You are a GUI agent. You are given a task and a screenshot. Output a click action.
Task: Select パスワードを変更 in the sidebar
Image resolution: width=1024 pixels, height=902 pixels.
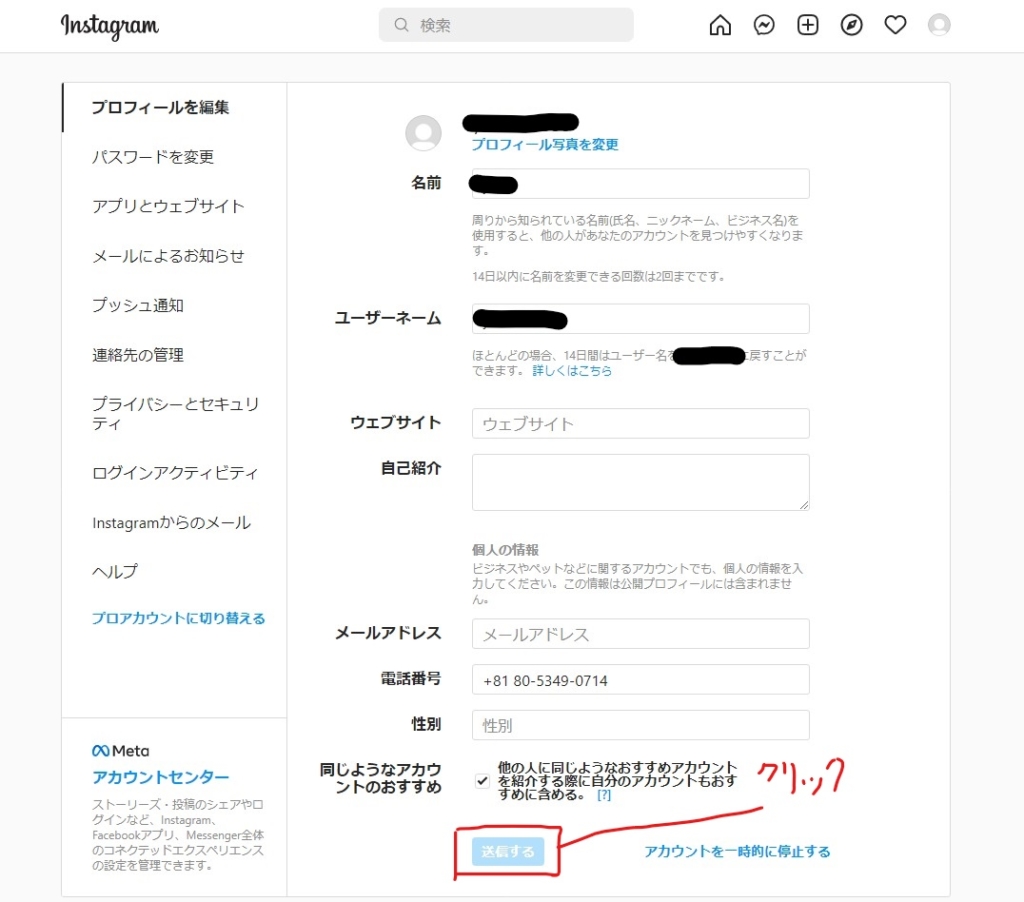click(x=153, y=157)
